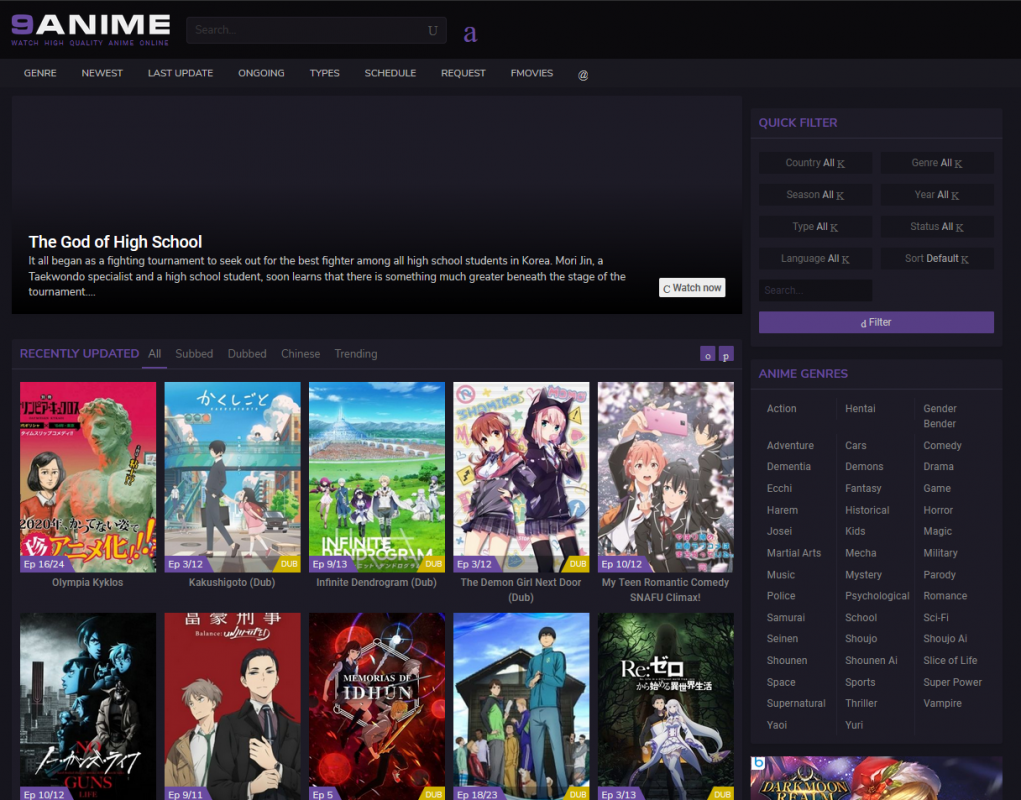
Task: Open the REQUEST page
Action: (x=463, y=73)
